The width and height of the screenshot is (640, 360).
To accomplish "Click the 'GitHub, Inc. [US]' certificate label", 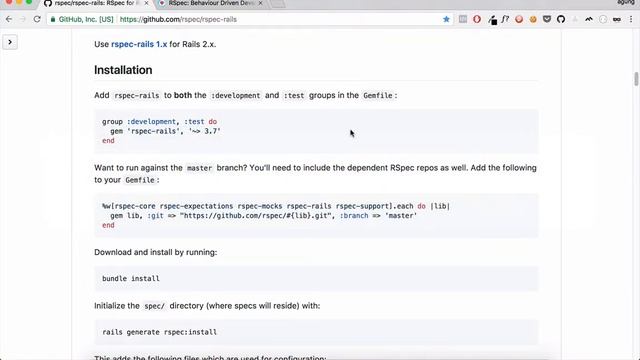I will [x=86, y=19].
